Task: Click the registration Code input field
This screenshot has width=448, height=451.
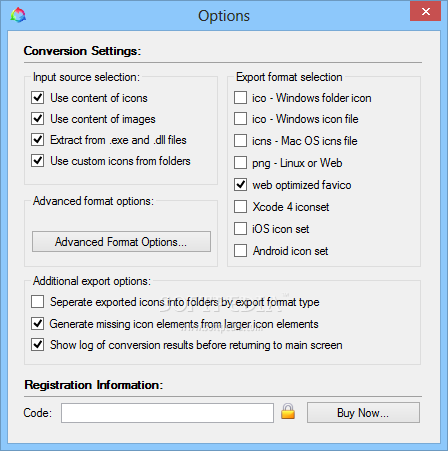Action: click(x=167, y=413)
